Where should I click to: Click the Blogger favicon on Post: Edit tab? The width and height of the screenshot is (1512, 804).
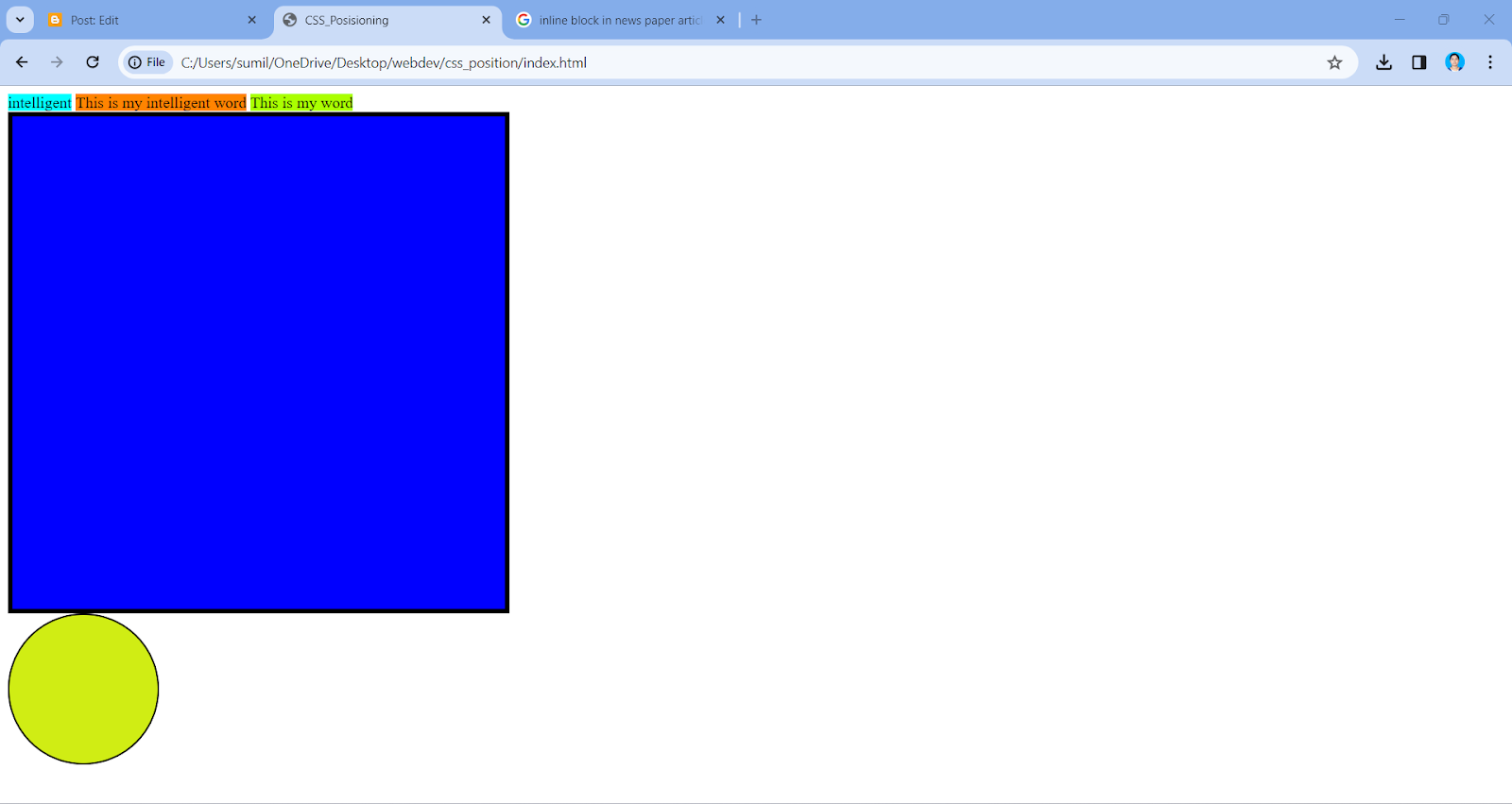click(55, 20)
